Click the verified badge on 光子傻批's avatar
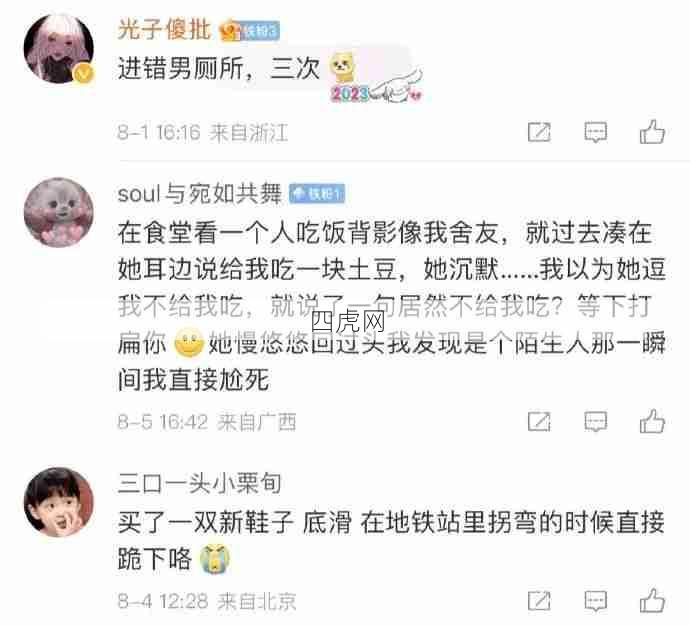The image size is (690, 626). pos(84,73)
